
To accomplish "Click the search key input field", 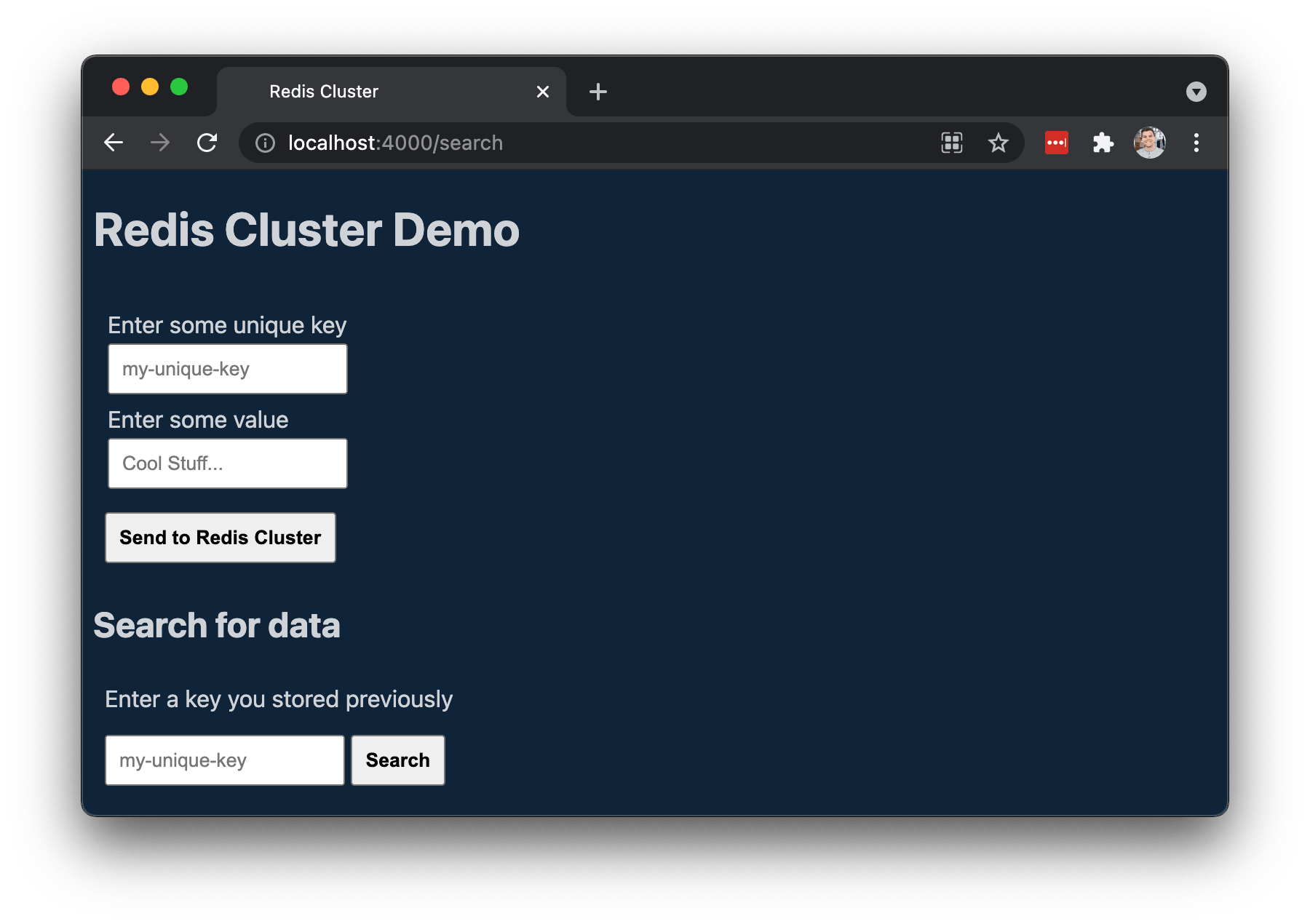I will pos(224,760).
